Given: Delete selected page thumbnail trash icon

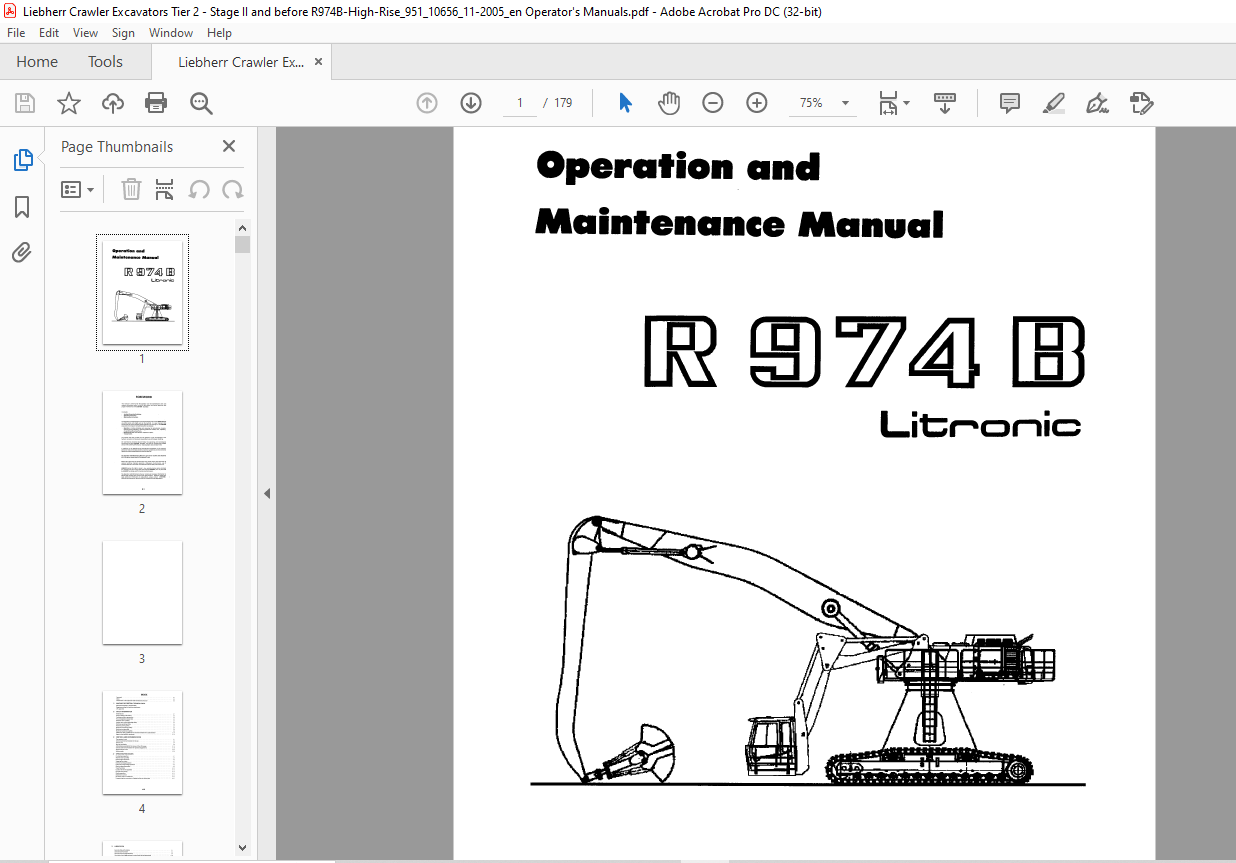Looking at the screenshot, I should pyautogui.click(x=131, y=189).
